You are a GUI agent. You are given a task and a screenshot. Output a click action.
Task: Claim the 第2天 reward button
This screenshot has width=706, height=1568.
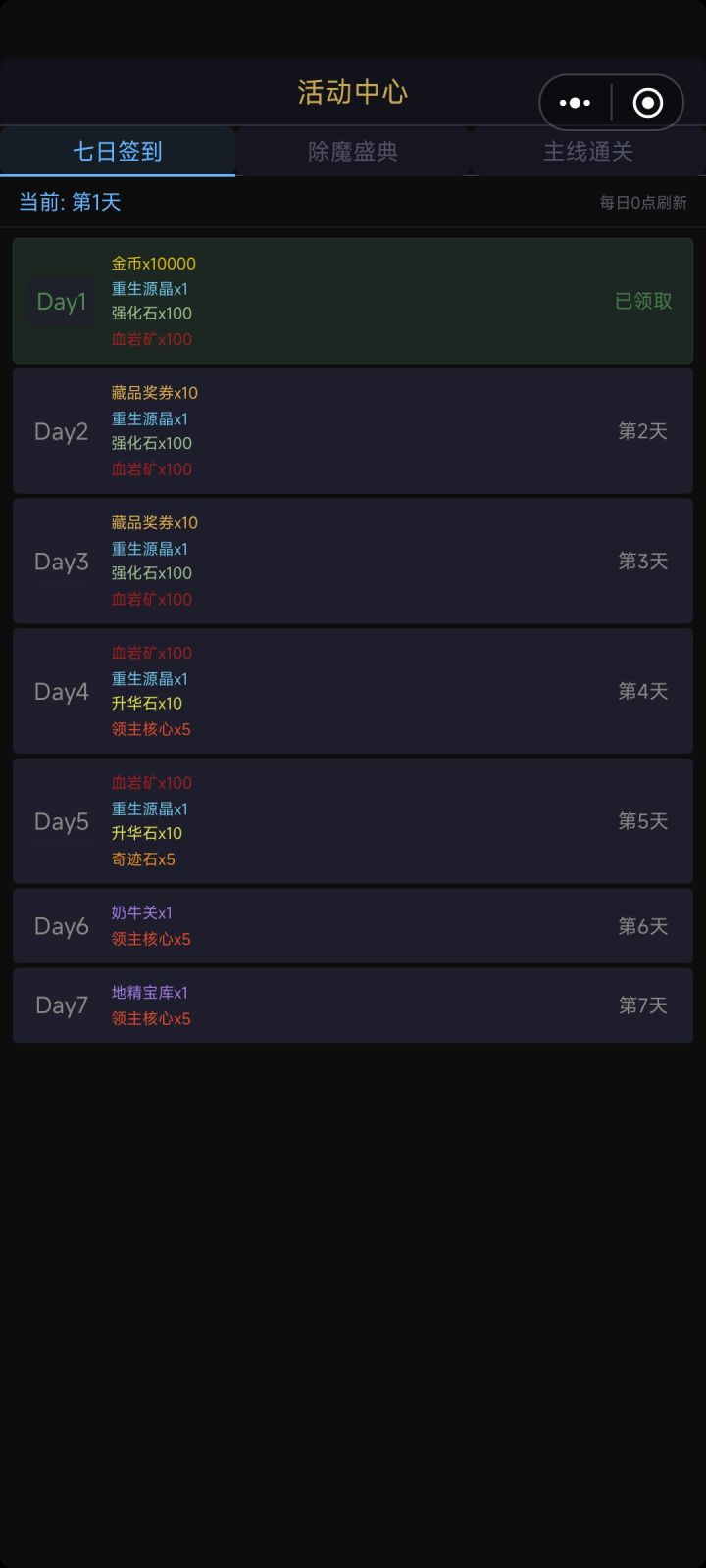[x=642, y=431]
